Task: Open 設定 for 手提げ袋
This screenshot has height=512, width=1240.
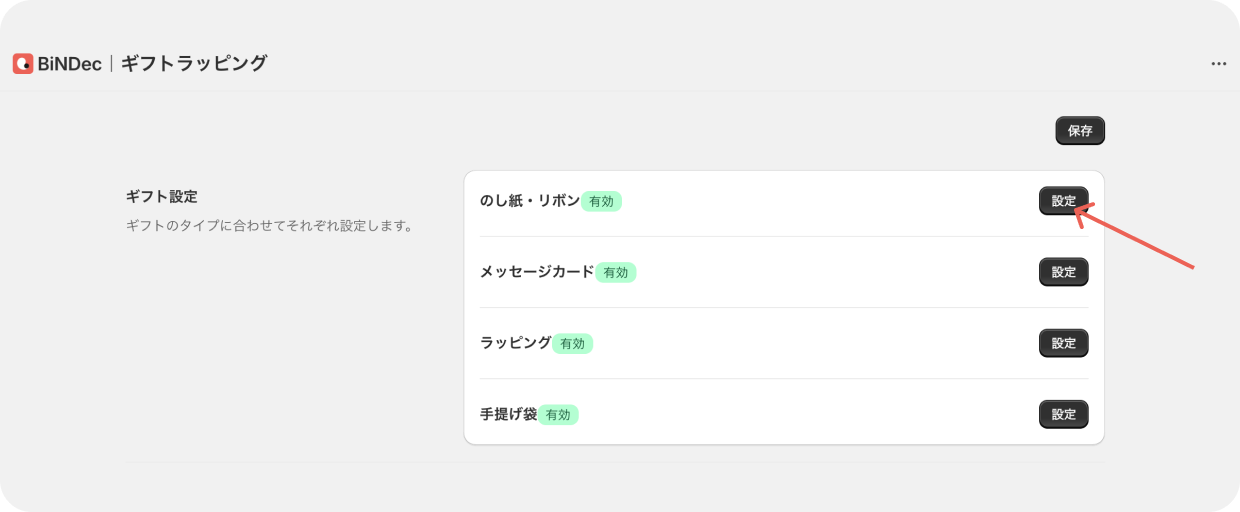Action: pos(1063,414)
